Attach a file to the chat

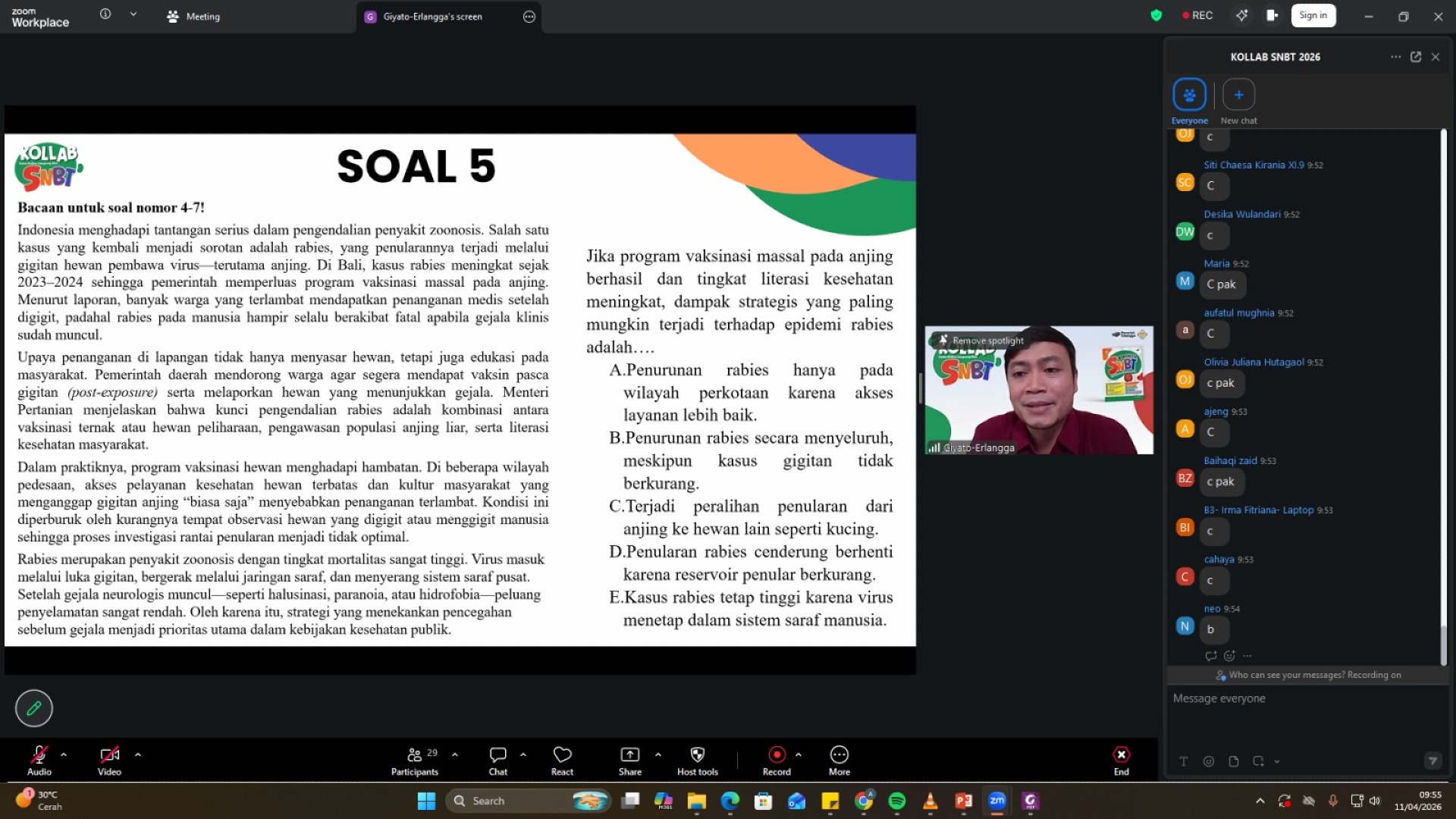coord(1235,761)
